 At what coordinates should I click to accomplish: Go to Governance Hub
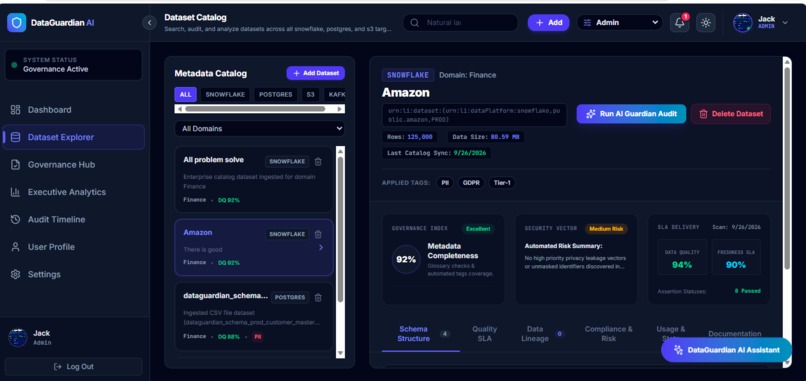coord(74,165)
